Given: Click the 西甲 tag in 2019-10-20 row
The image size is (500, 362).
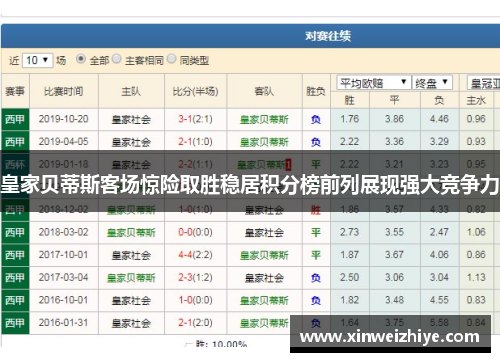Looking at the screenshot, I should point(15,119).
